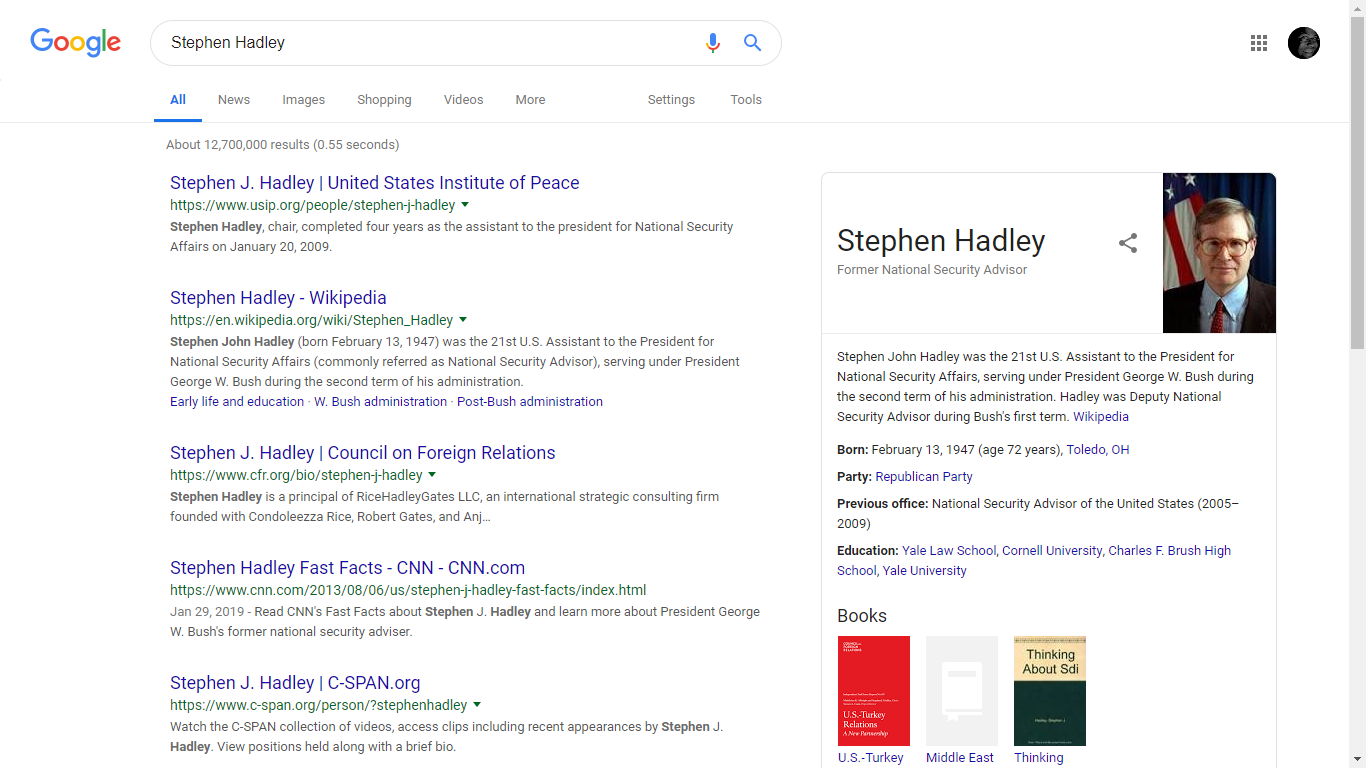Screen dimensions: 1366x768
Task: Expand the en.wikipedia.org result options arrow
Action: pos(463,320)
